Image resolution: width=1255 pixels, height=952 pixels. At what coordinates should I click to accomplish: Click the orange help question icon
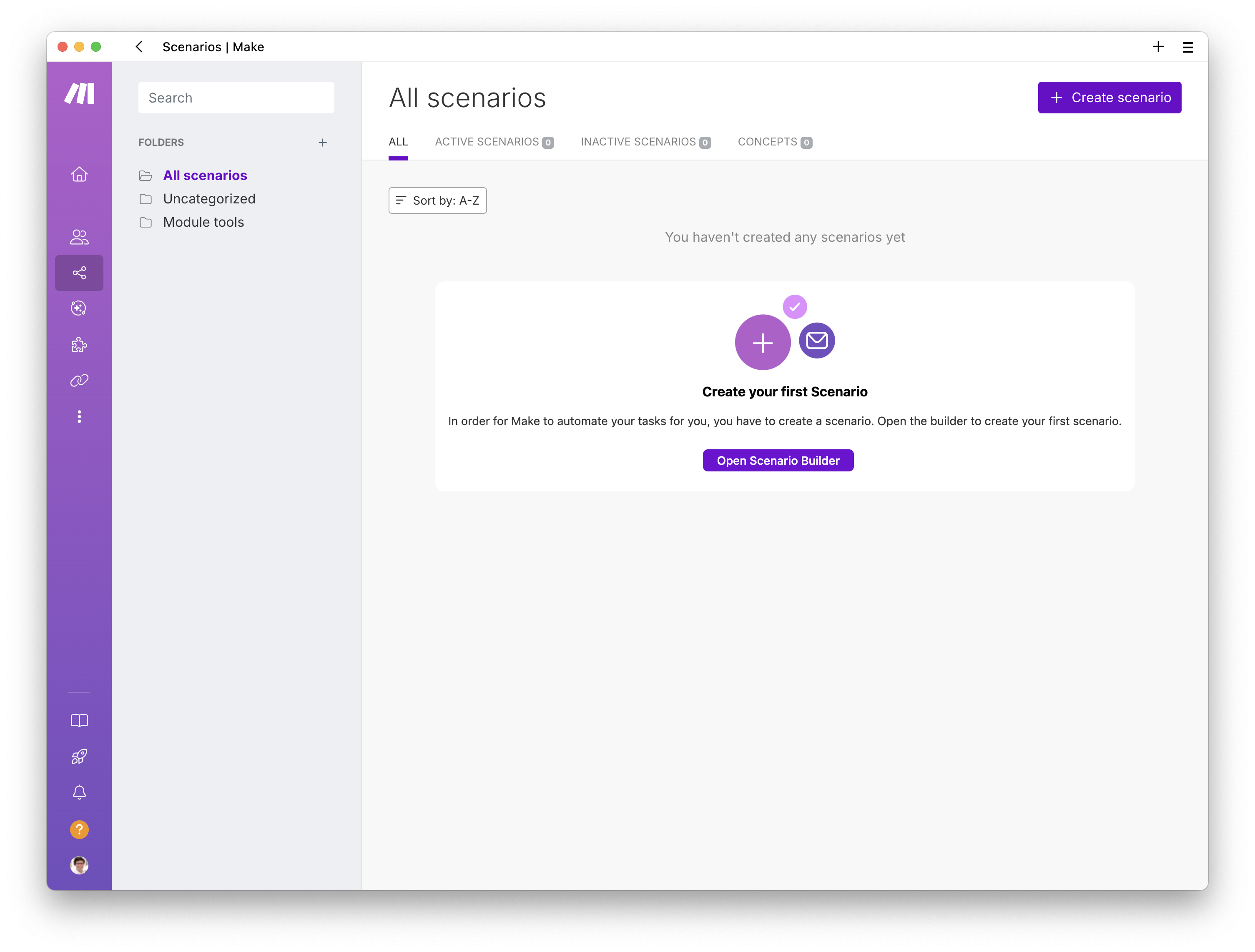79,829
